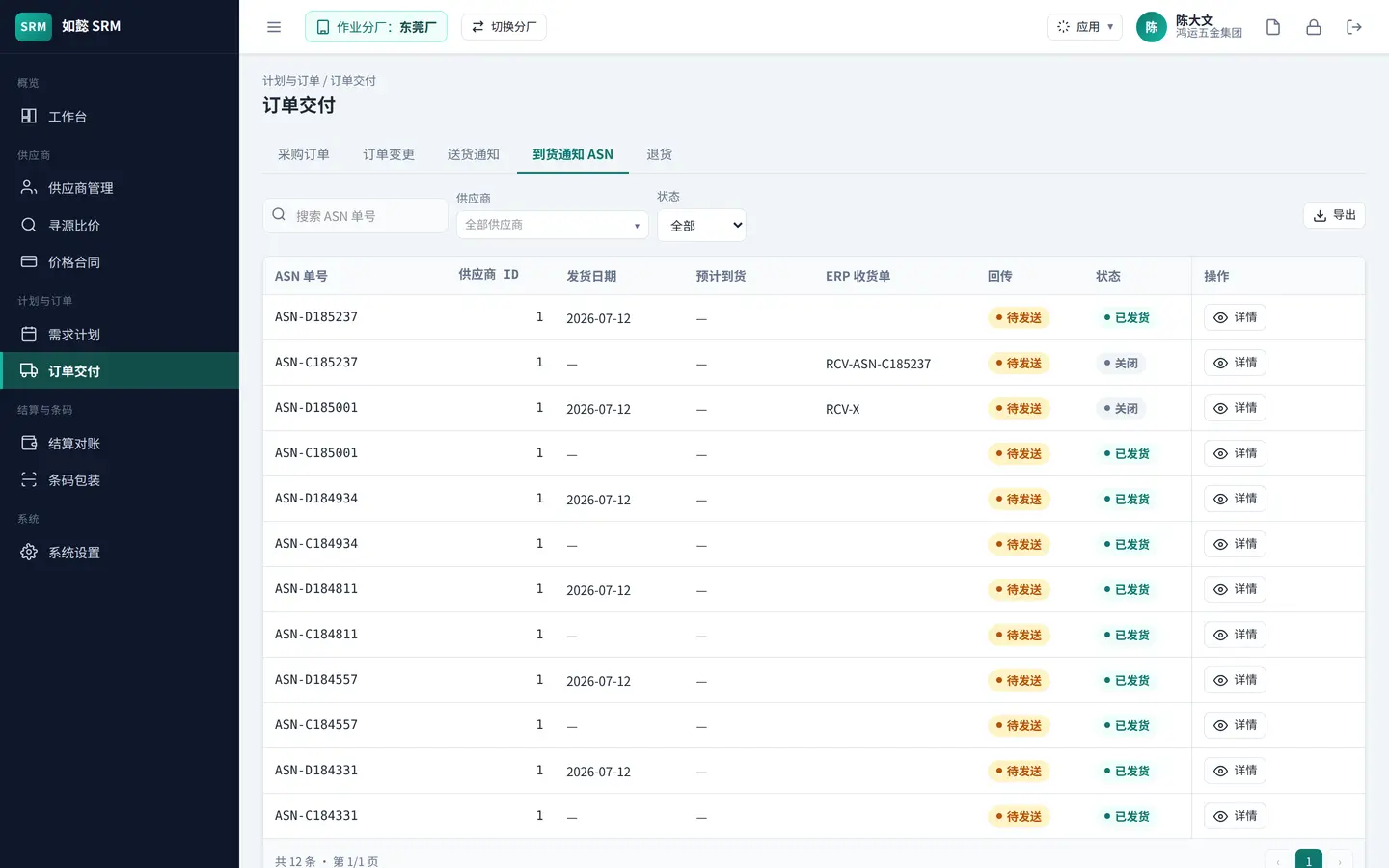Click ASN-C184811 in the table
Viewport: 1389px width, 868px height.
click(x=316, y=635)
